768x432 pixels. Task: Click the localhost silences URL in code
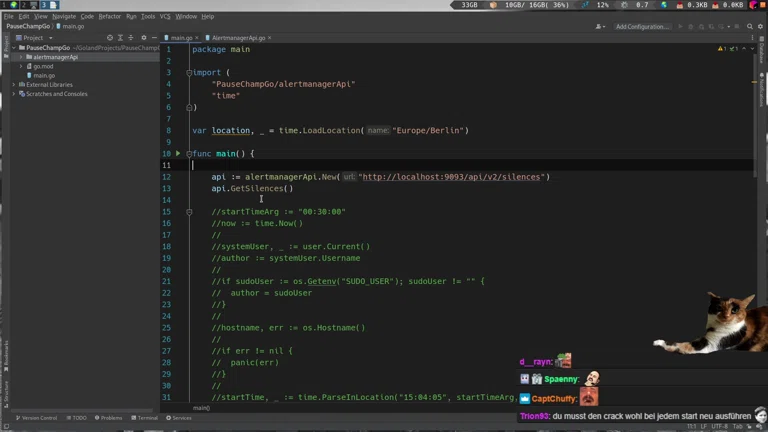451,177
